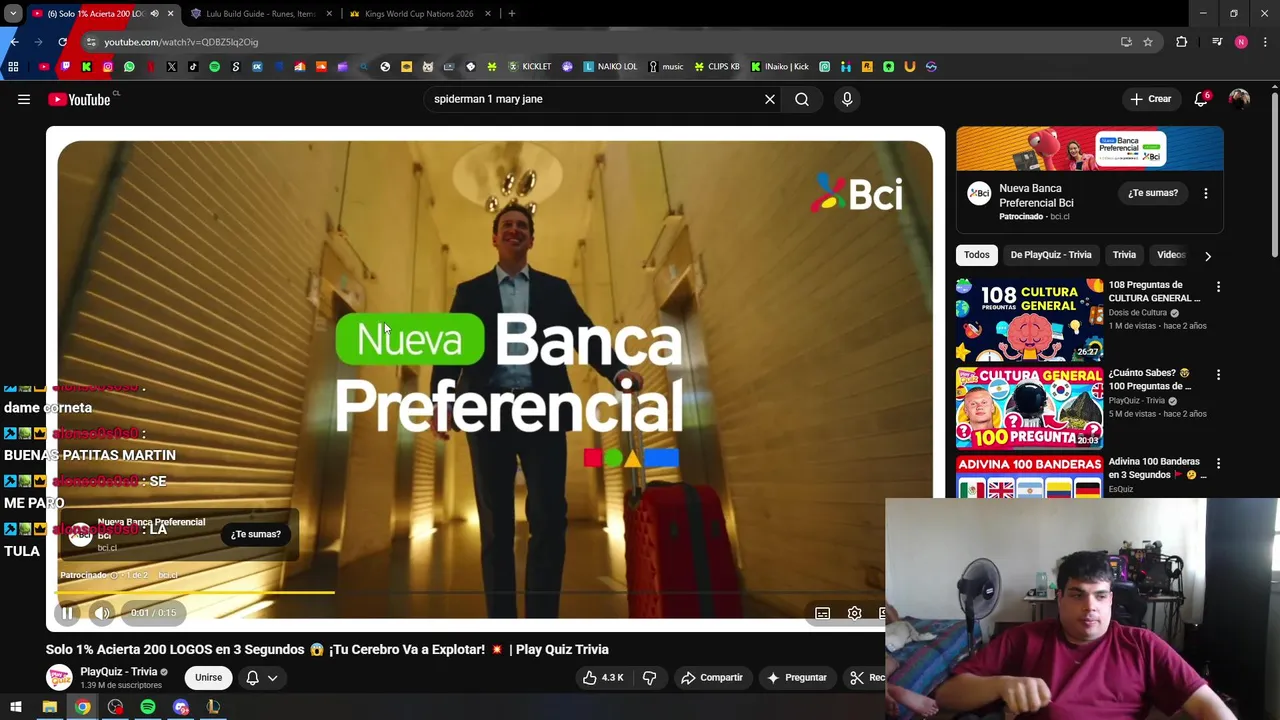Click the browser address bar URL

181,42
